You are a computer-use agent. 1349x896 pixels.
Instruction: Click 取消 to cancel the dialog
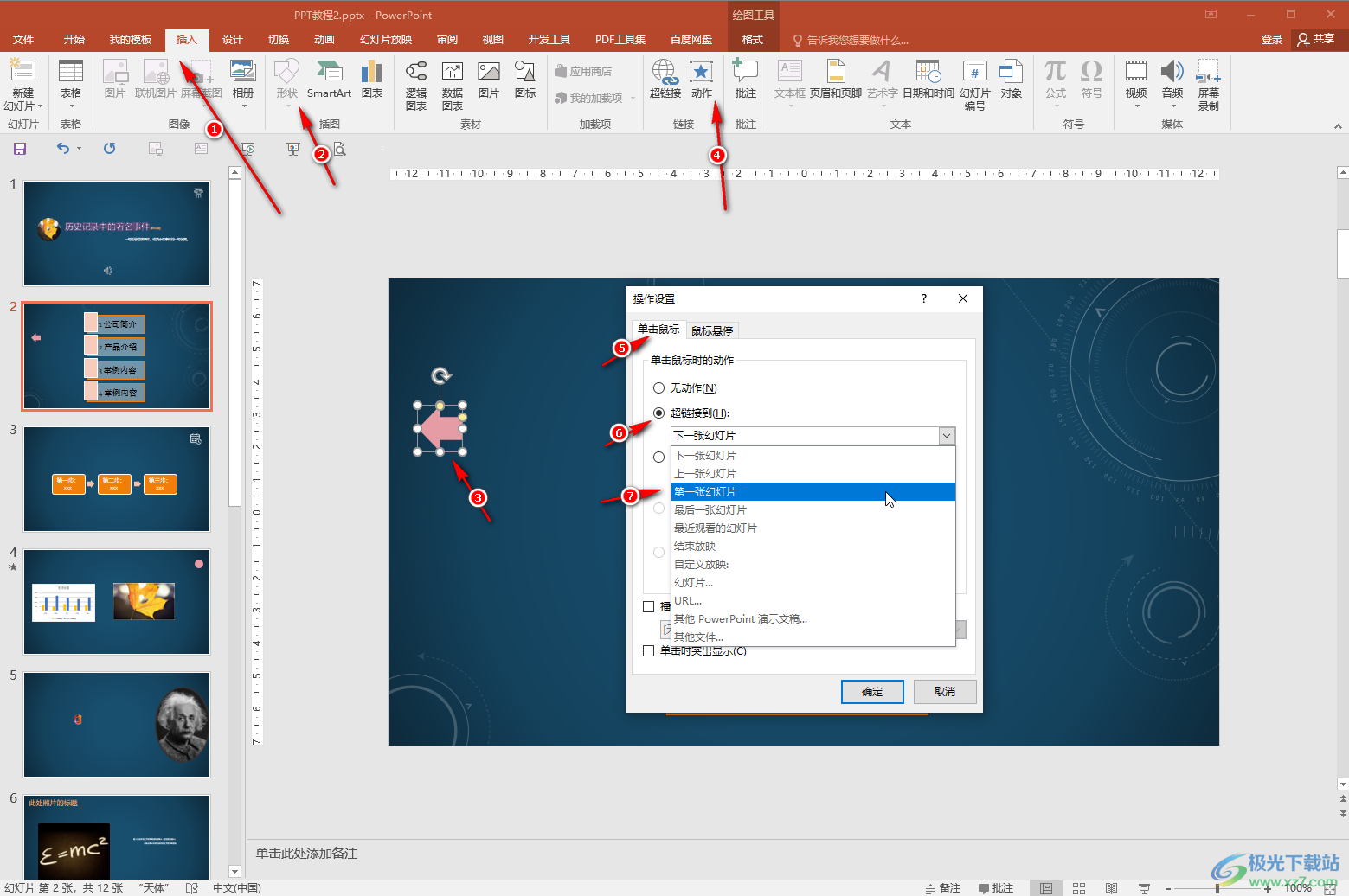click(945, 692)
